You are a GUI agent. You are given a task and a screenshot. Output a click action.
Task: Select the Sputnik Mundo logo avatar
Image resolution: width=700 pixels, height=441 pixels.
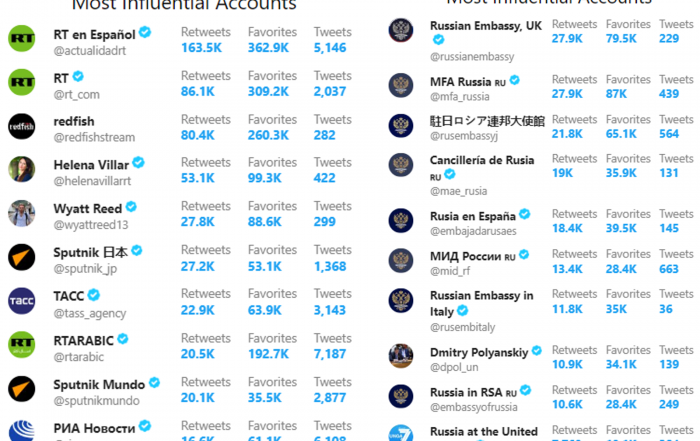coord(21,389)
